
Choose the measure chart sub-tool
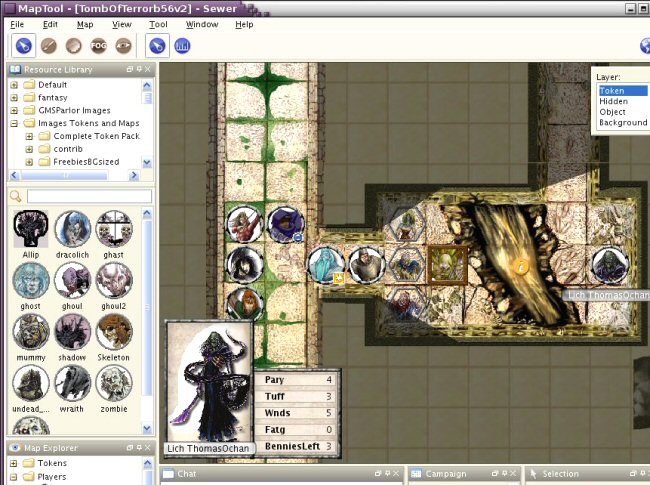click(182, 46)
